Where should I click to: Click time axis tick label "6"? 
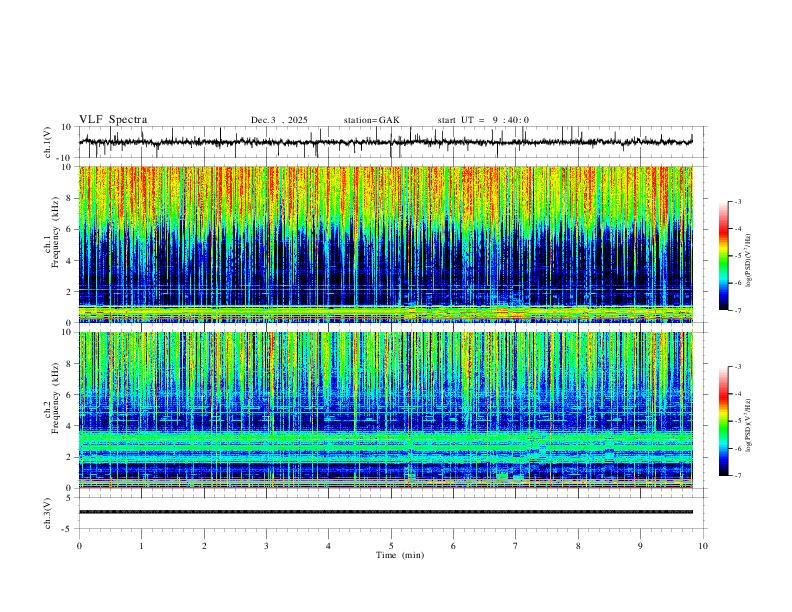coord(454,546)
